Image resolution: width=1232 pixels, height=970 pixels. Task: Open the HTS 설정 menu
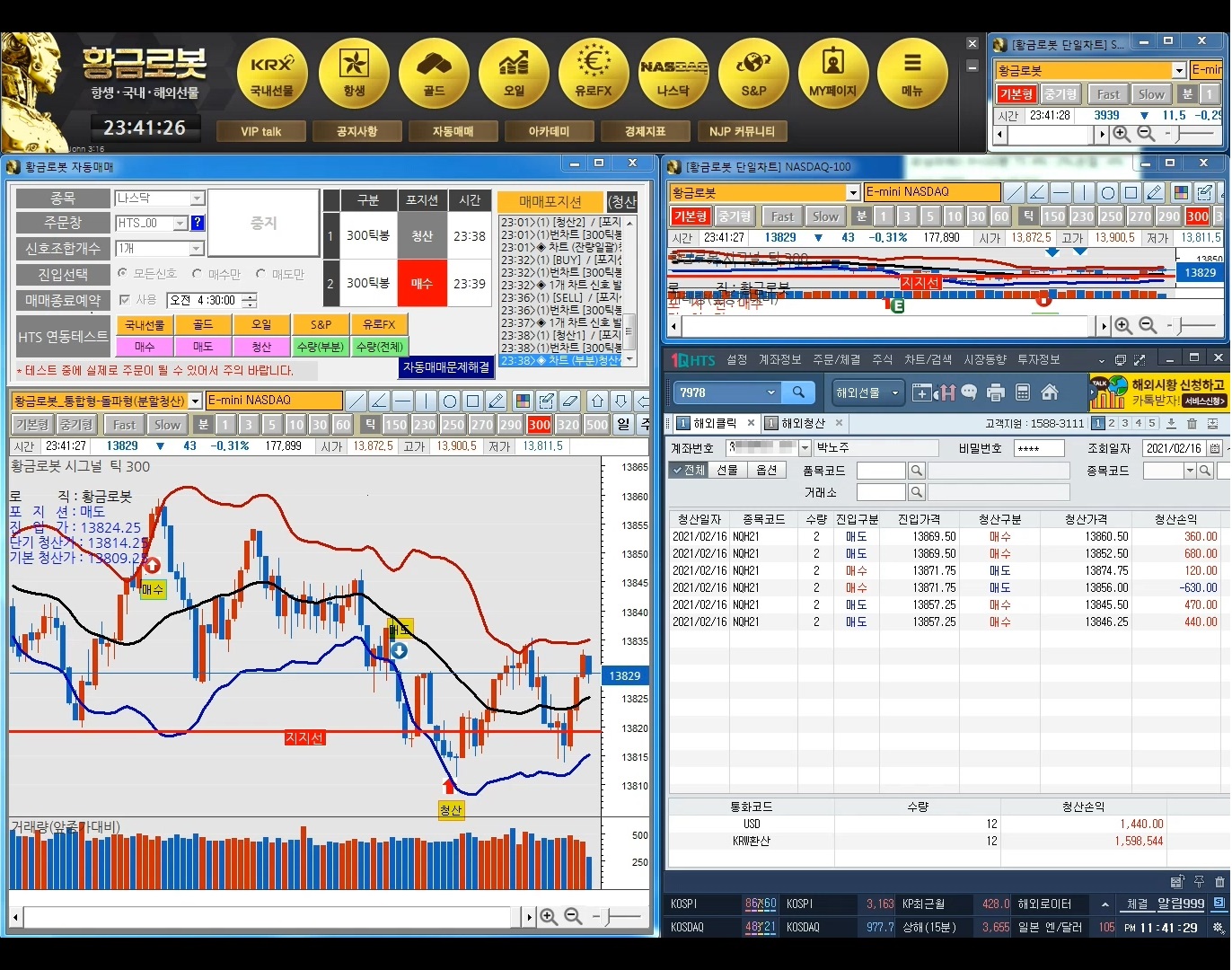(737, 359)
